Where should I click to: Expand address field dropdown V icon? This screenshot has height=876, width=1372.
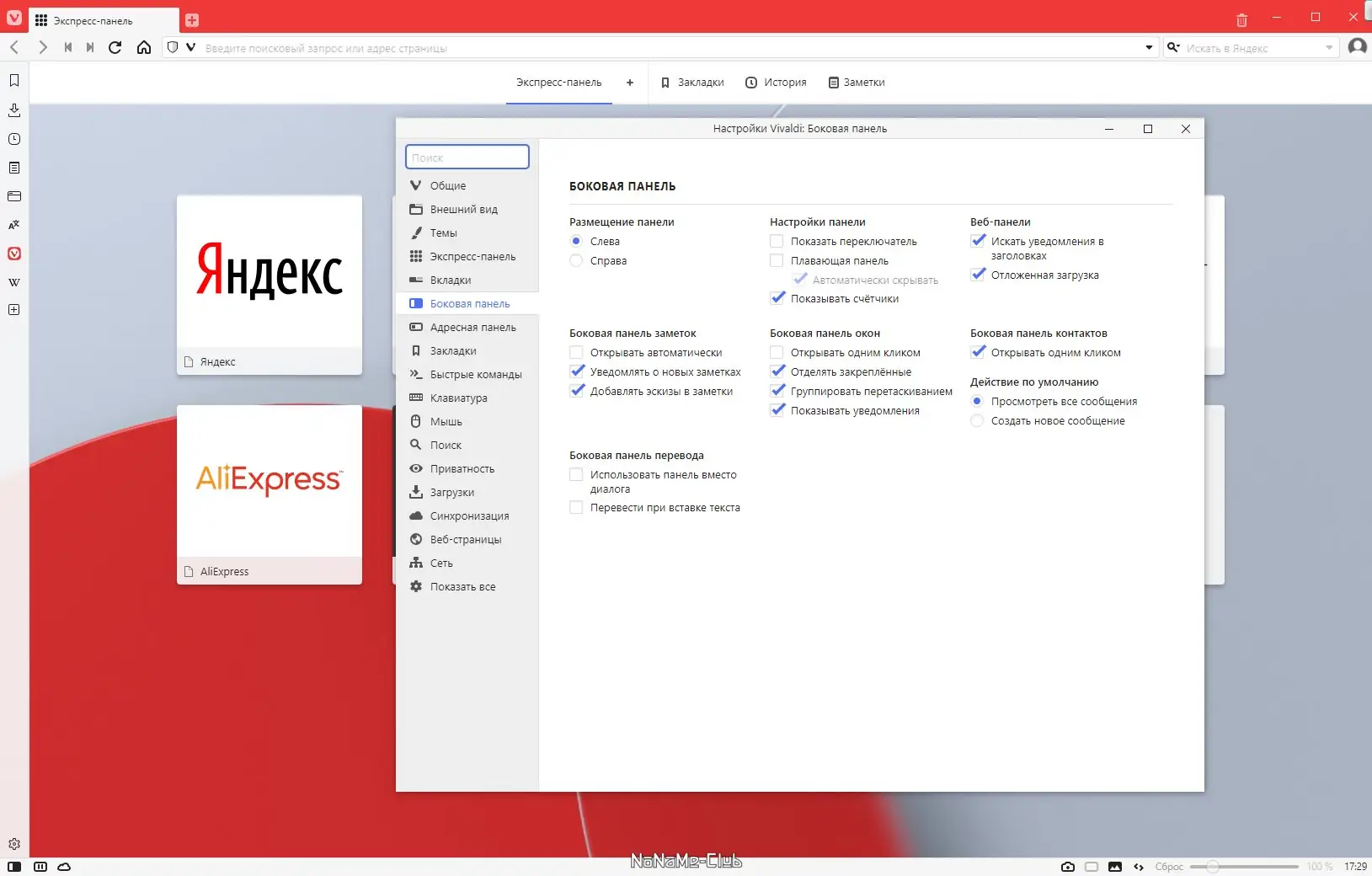(x=190, y=47)
